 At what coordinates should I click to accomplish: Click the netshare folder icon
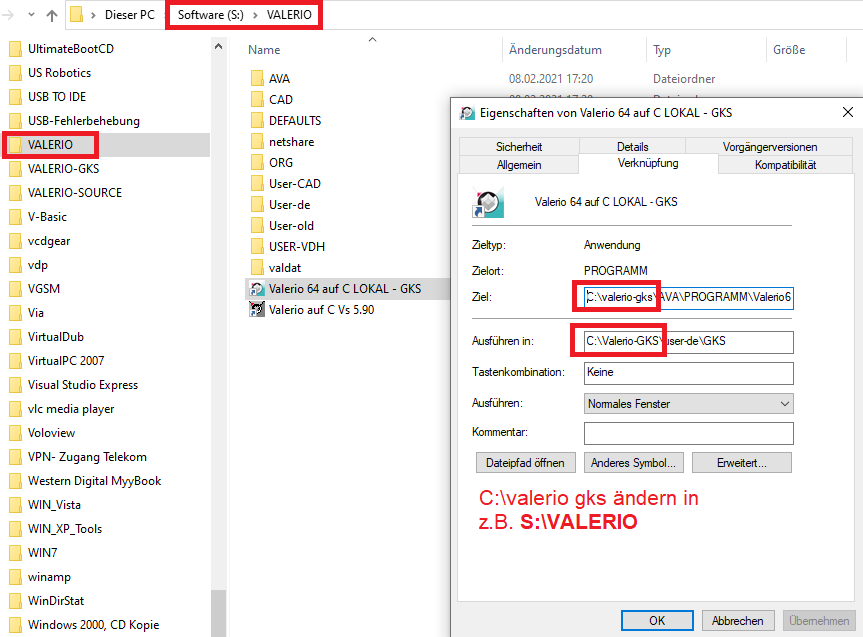256,142
